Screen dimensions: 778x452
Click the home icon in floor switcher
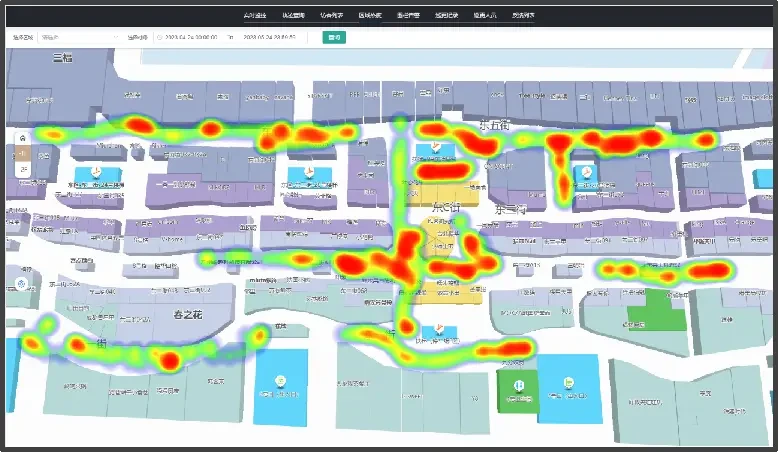click(x=22, y=138)
